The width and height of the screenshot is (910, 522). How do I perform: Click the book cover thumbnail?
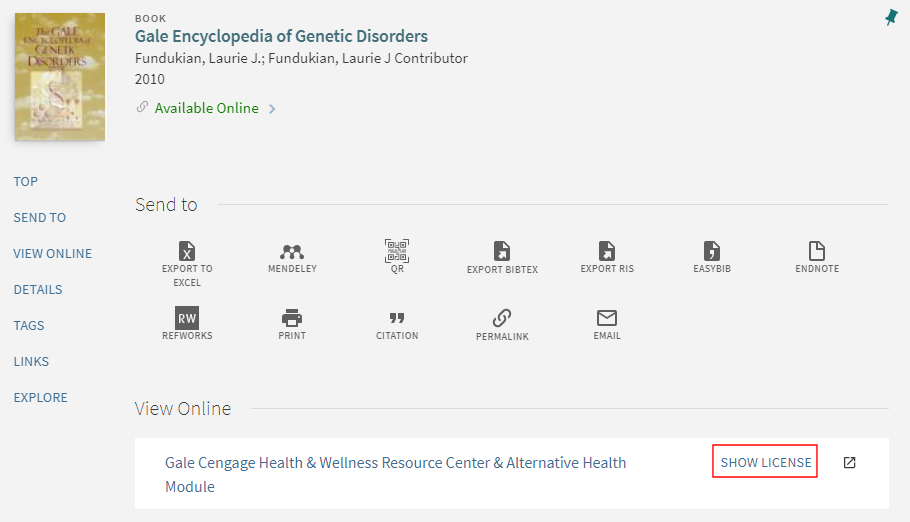tap(60, 76)
